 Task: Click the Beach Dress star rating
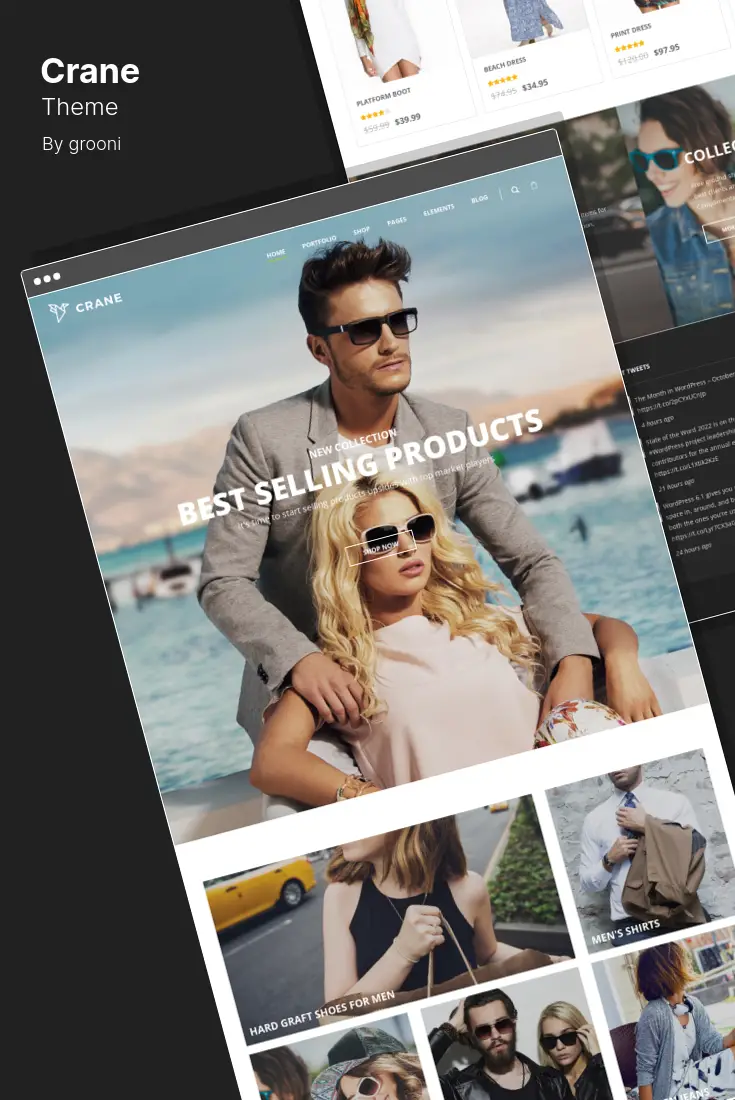click(502, 81)
